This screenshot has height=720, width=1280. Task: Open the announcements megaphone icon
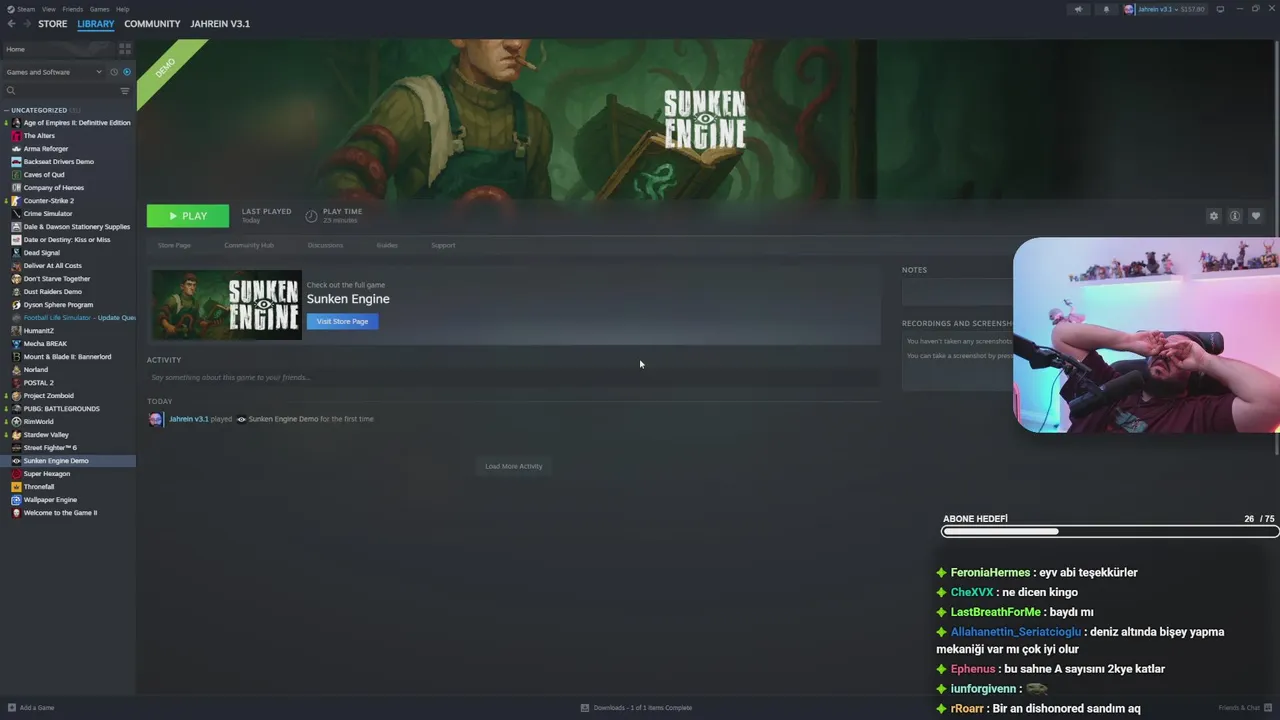click(1078, 9)
